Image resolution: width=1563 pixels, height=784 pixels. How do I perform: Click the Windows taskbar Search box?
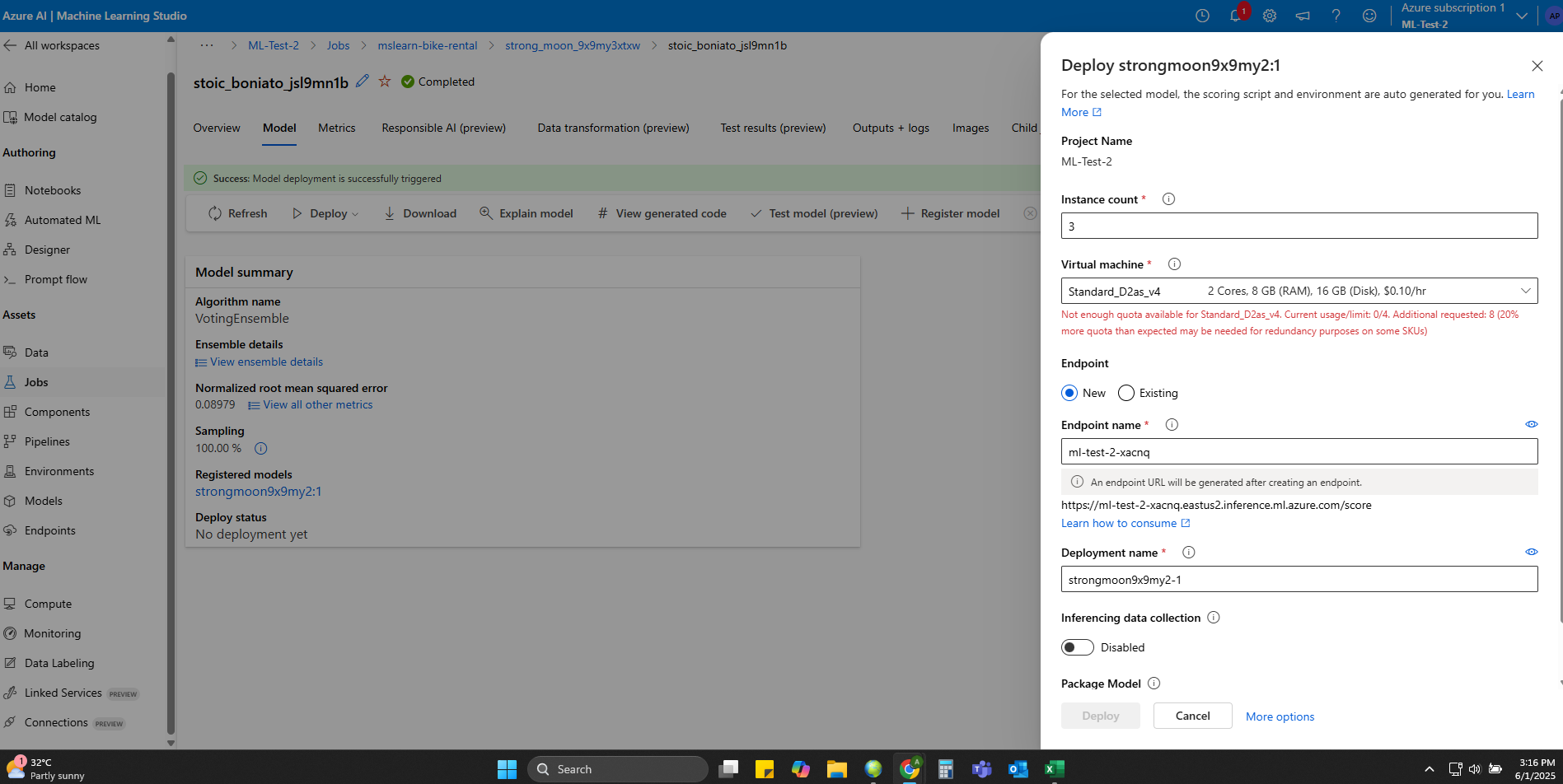point(618,769)
